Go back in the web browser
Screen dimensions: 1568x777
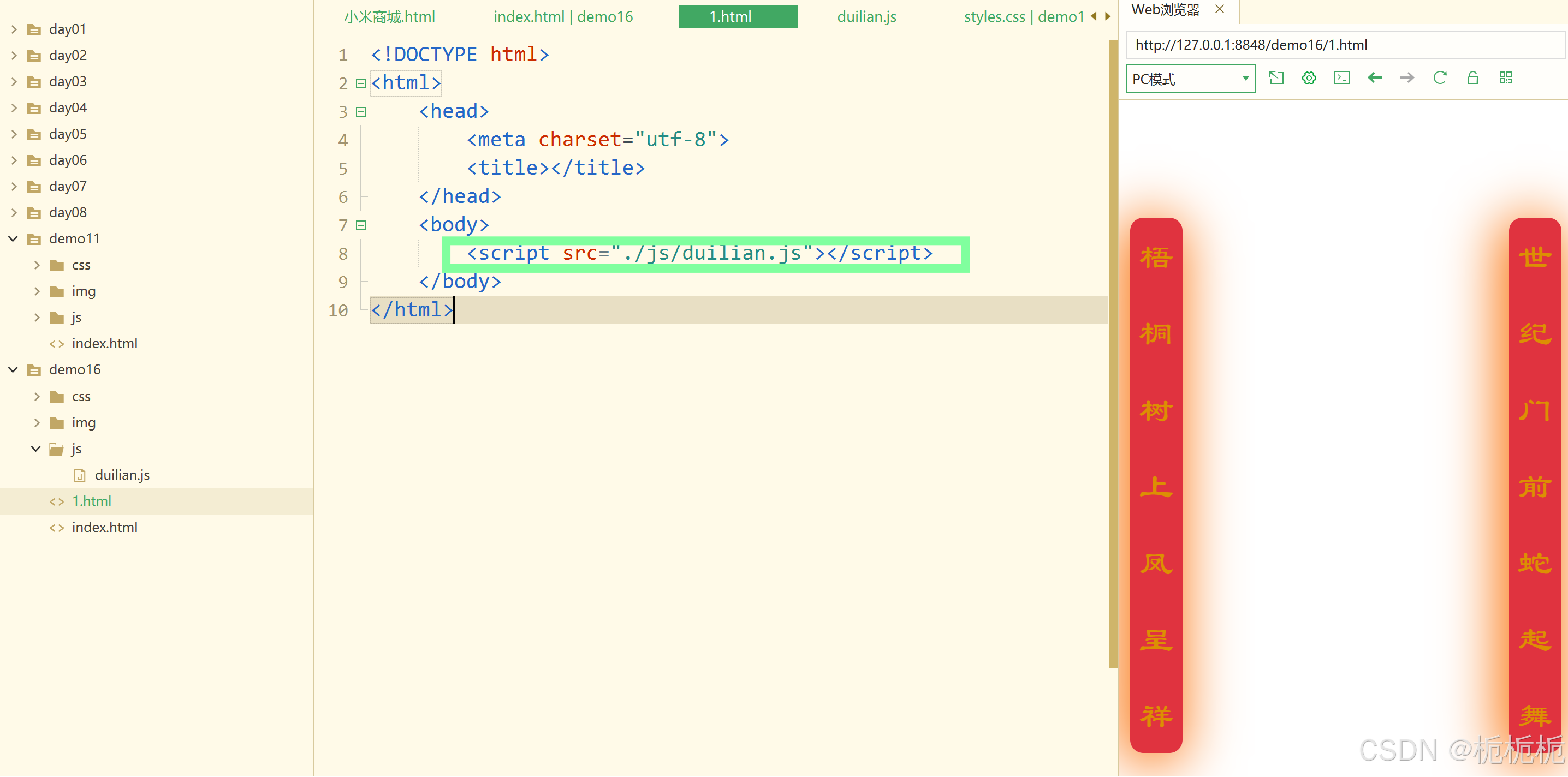pyautogui.click(x=1374, y=78)
